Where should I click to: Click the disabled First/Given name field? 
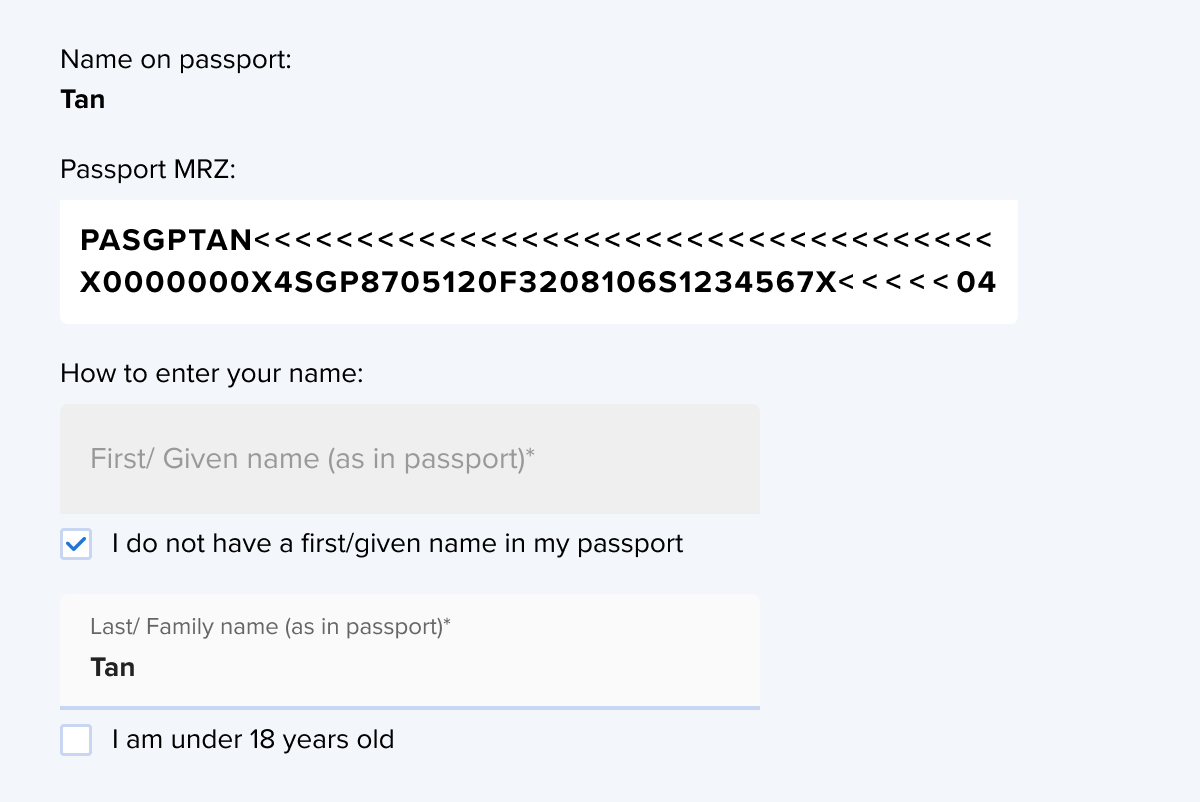click(x=410, y=459)
